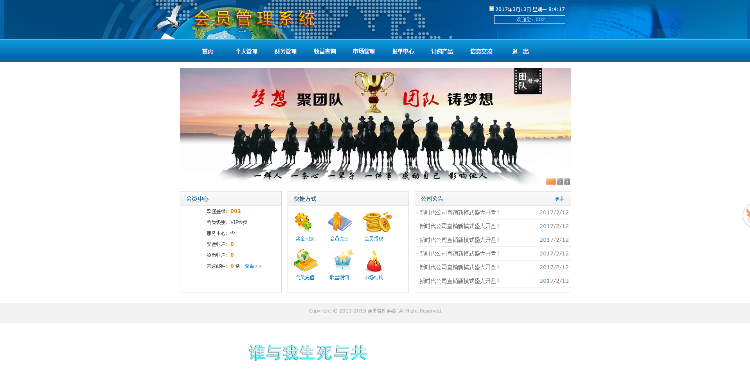This screenshot has height=372, width=750.
Task: Go to 首页 in navigation bar
Action: click(x=207, y=51)
